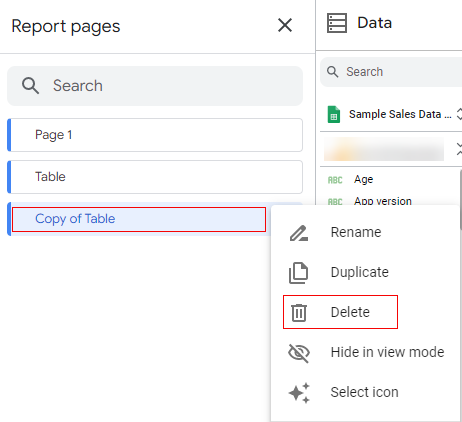
Task: Click the ABC type icon beside App version
Action: (x=335, y=202)
